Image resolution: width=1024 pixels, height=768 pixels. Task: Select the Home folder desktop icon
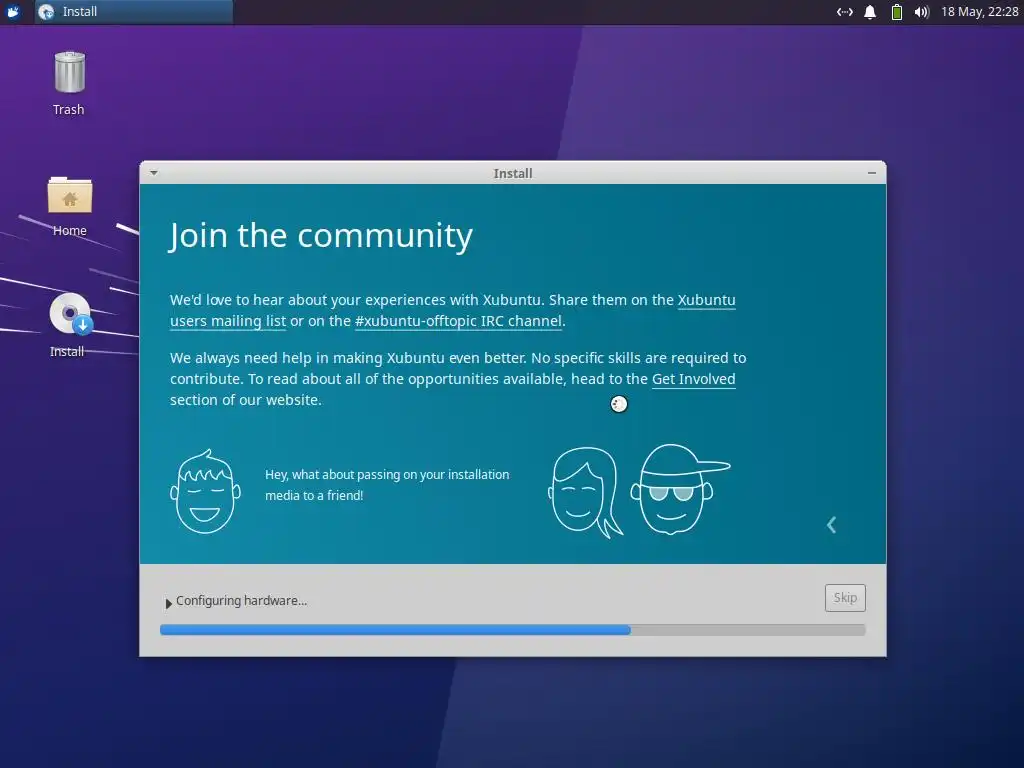pos(69,206)
